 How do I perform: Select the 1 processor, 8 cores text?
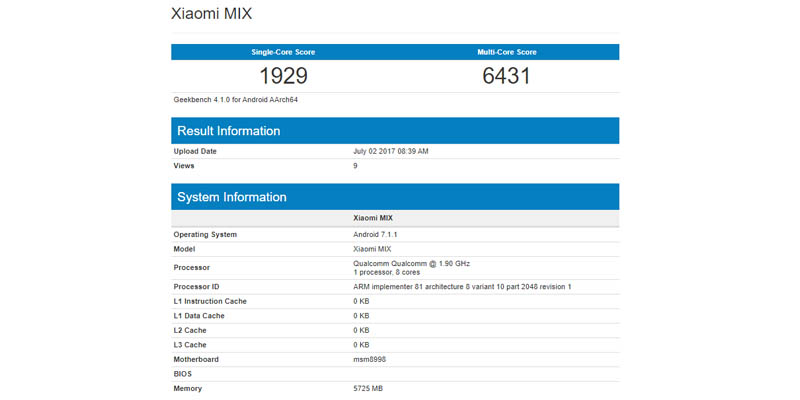click(x=387, y=272)
